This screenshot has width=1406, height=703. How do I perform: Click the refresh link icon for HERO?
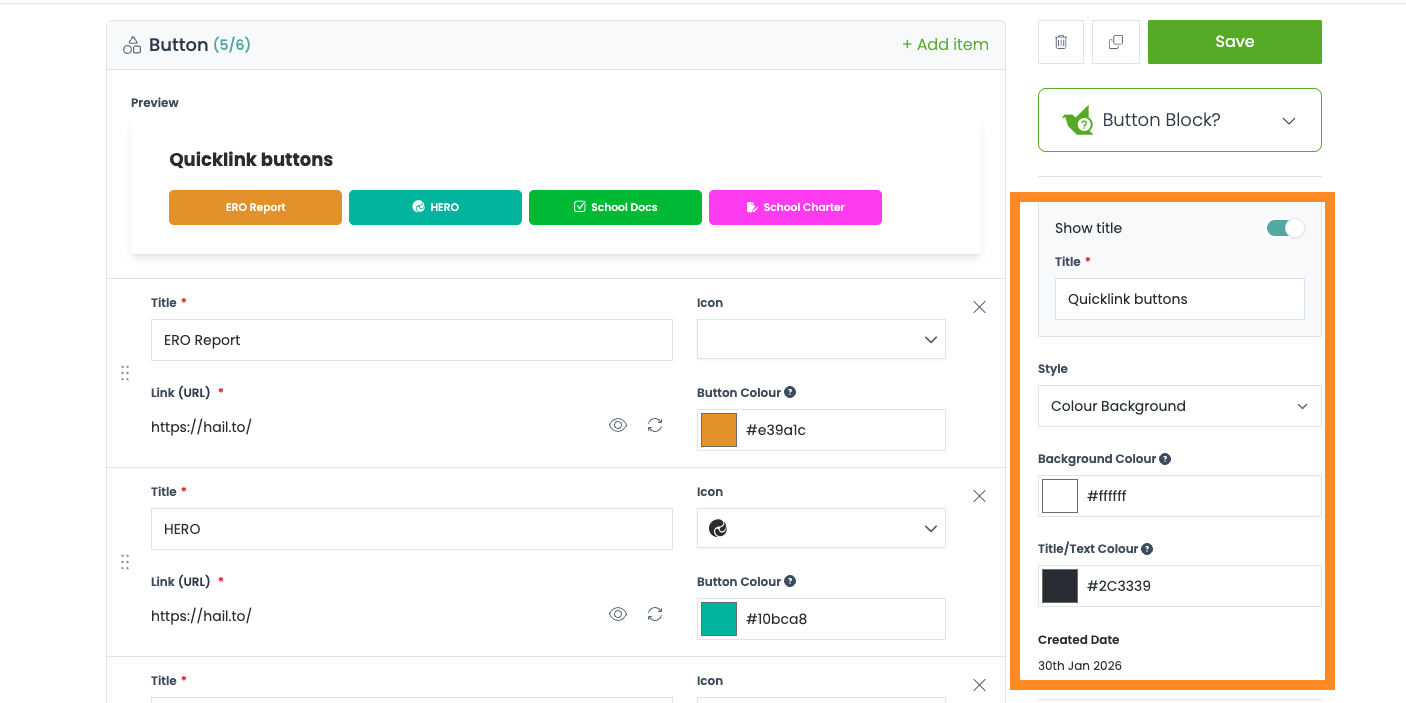655,615
